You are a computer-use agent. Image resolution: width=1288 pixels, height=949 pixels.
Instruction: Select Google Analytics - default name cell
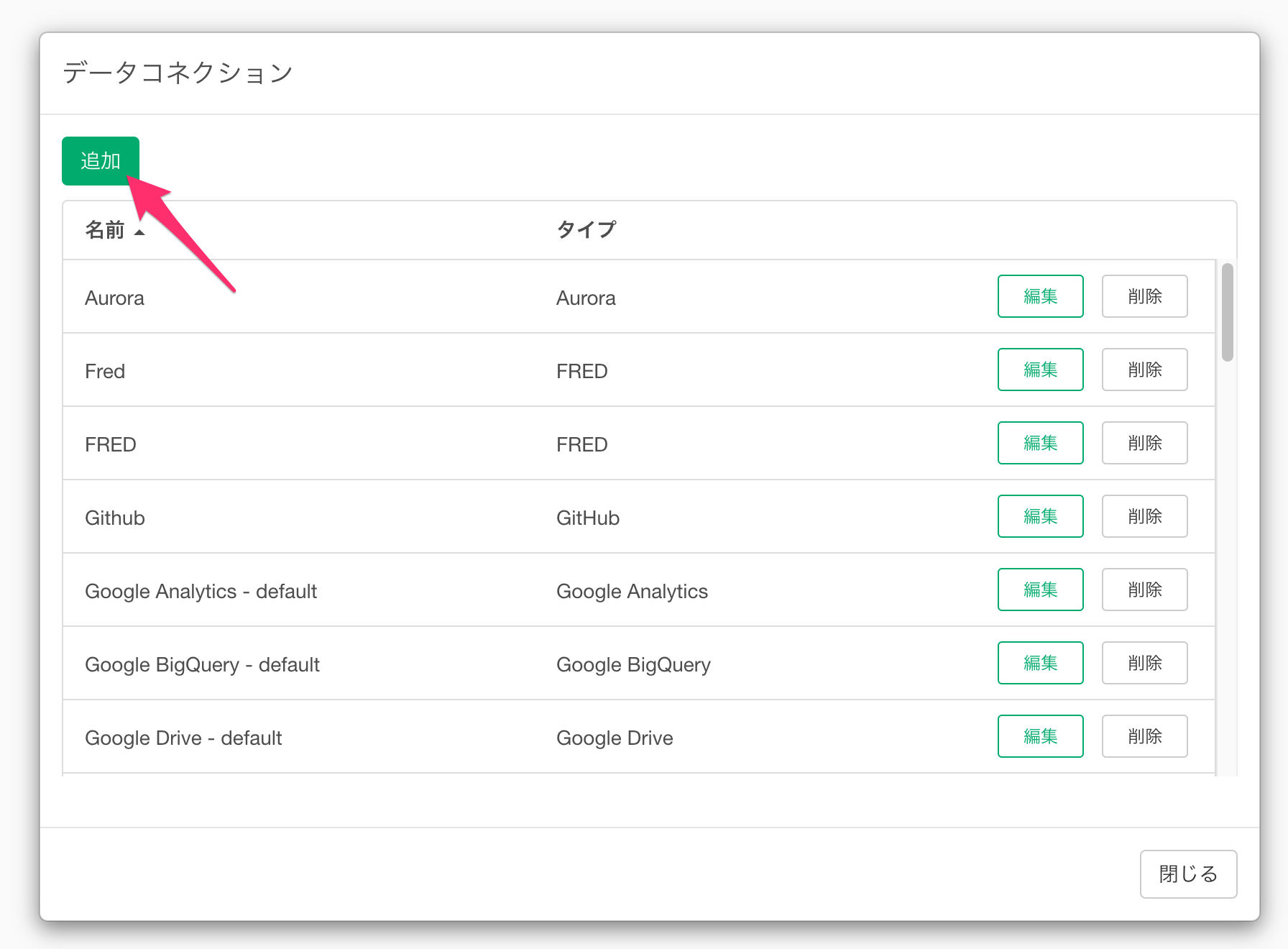point(201,592)
